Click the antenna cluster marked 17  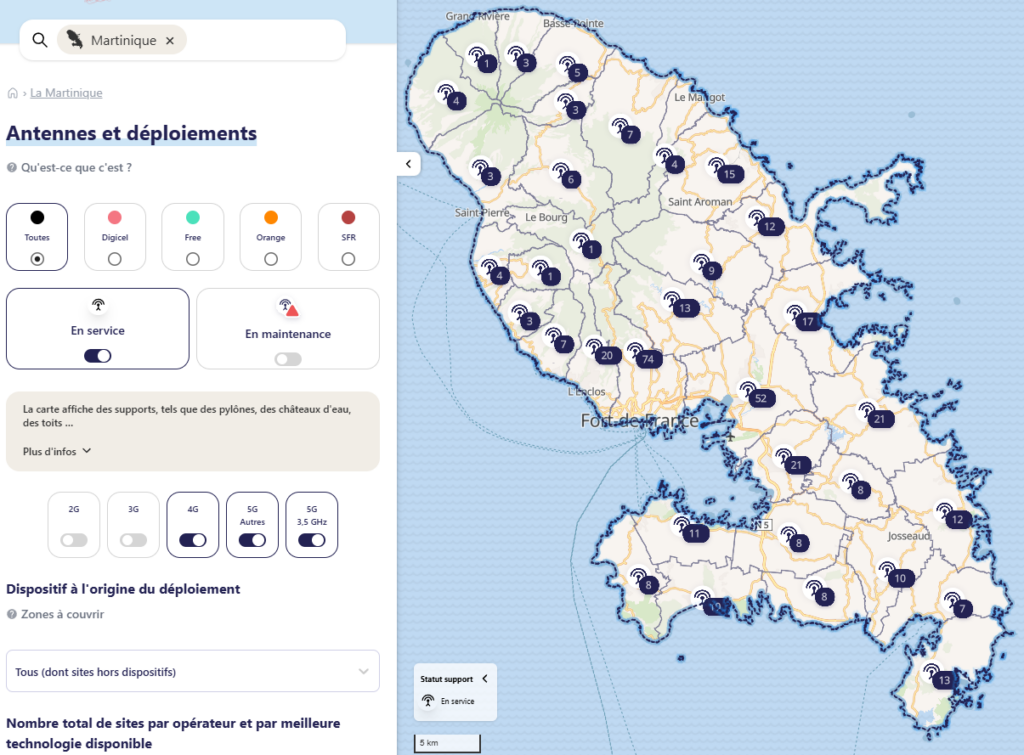click(808, 321)
